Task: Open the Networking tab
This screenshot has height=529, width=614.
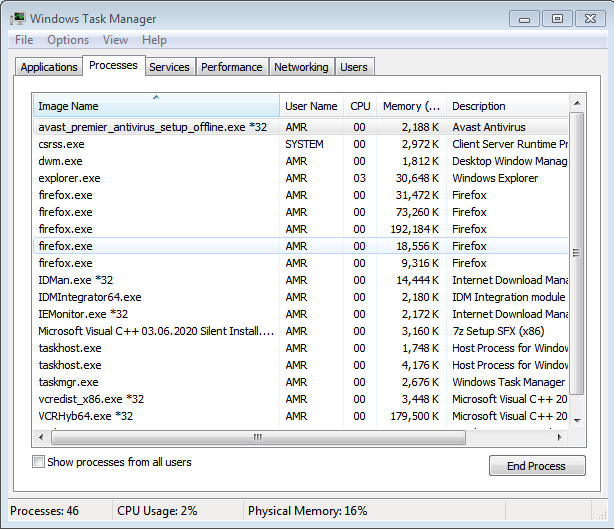Action: (x=301, y=67)
